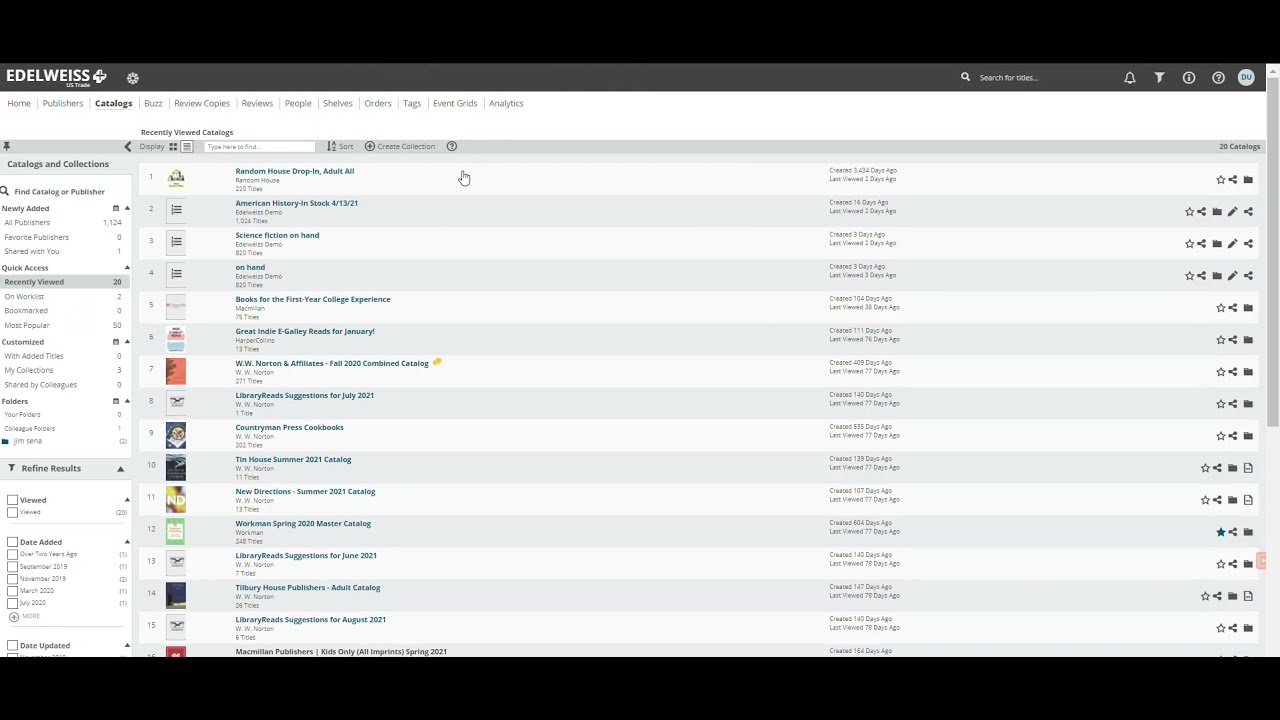The width and height of the screenshot is (1280, 720).
Task: Check the Viewed filter checkbox with count 20
Action: pyautogui.click(x=12, y=512)
